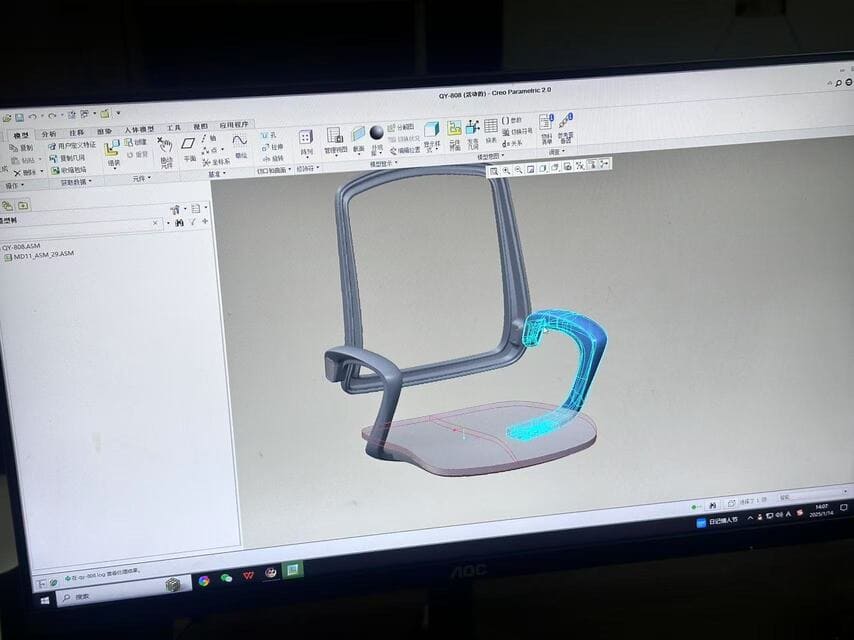Image resolution: width=854 pixels, height=640 pixels.
Task: Select the Plane datum tool
Action: pos(188,147)
